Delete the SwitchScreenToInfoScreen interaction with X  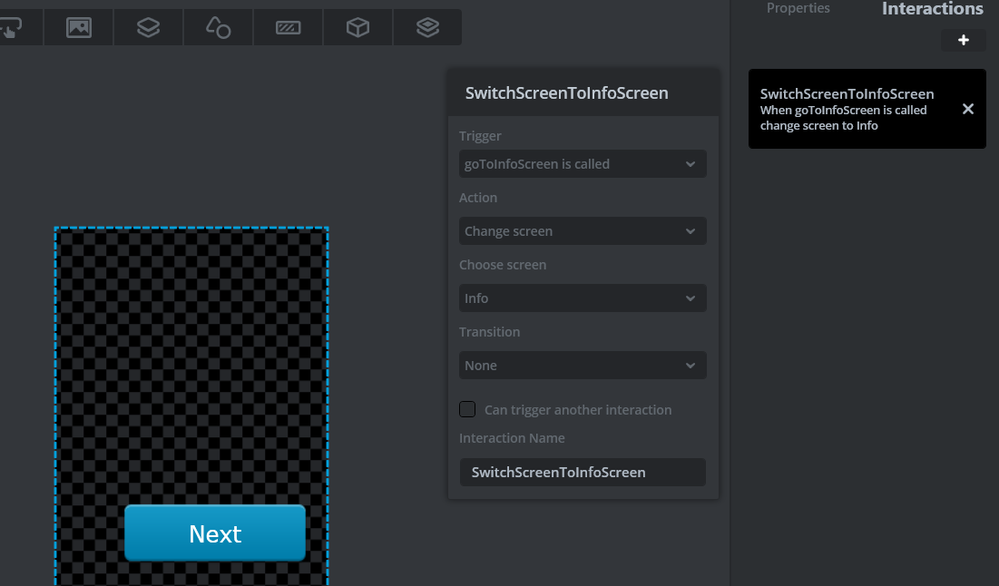(x=968, y=109)
